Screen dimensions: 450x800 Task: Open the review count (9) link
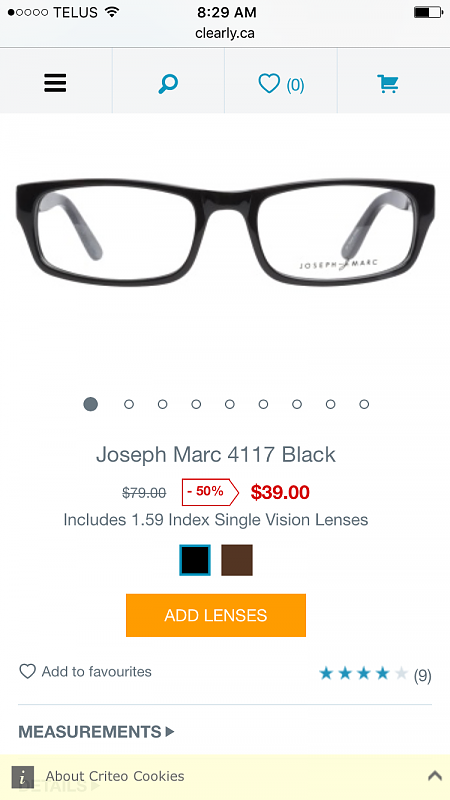422,676
